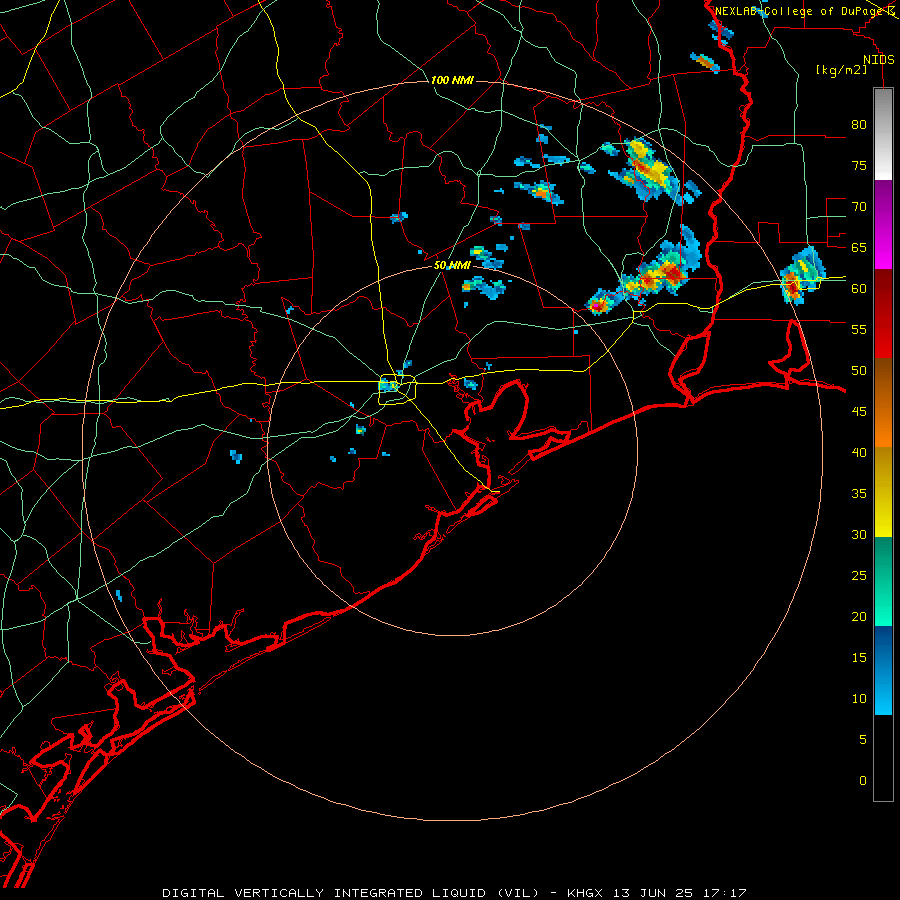Click the 35 value on the scale
This screenshot has height=900, width=900.
(859, 494)
